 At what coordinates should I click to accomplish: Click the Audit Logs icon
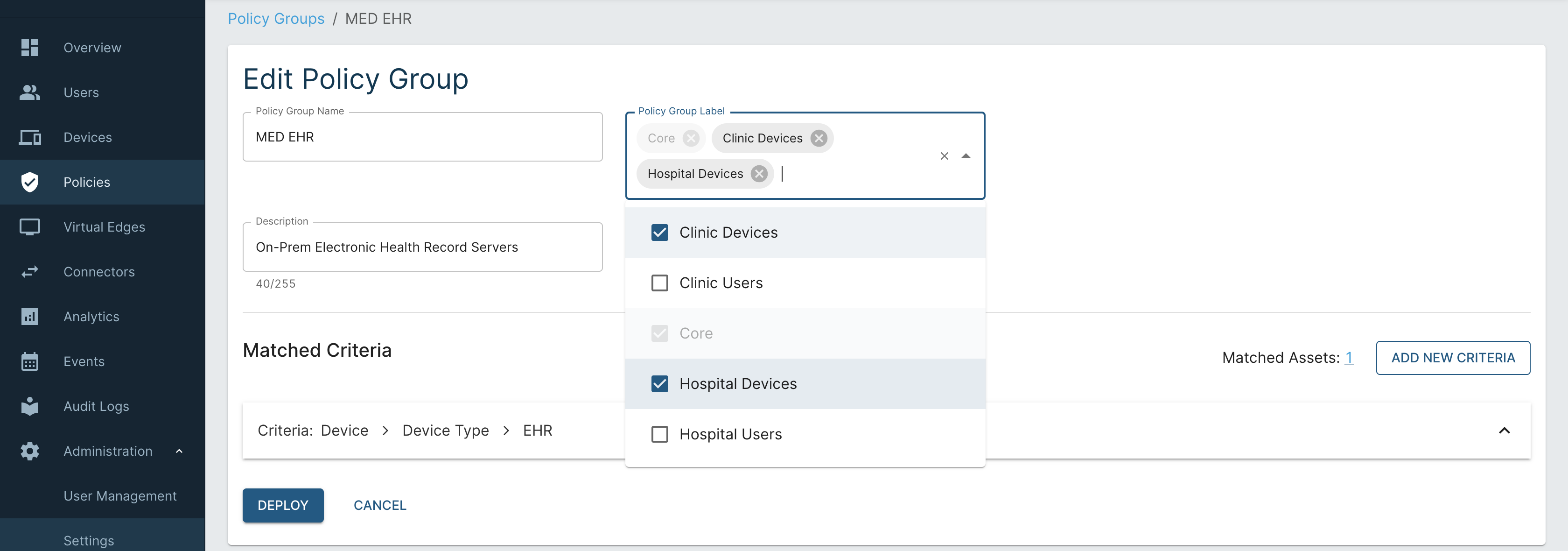click(x=29, y=406)
